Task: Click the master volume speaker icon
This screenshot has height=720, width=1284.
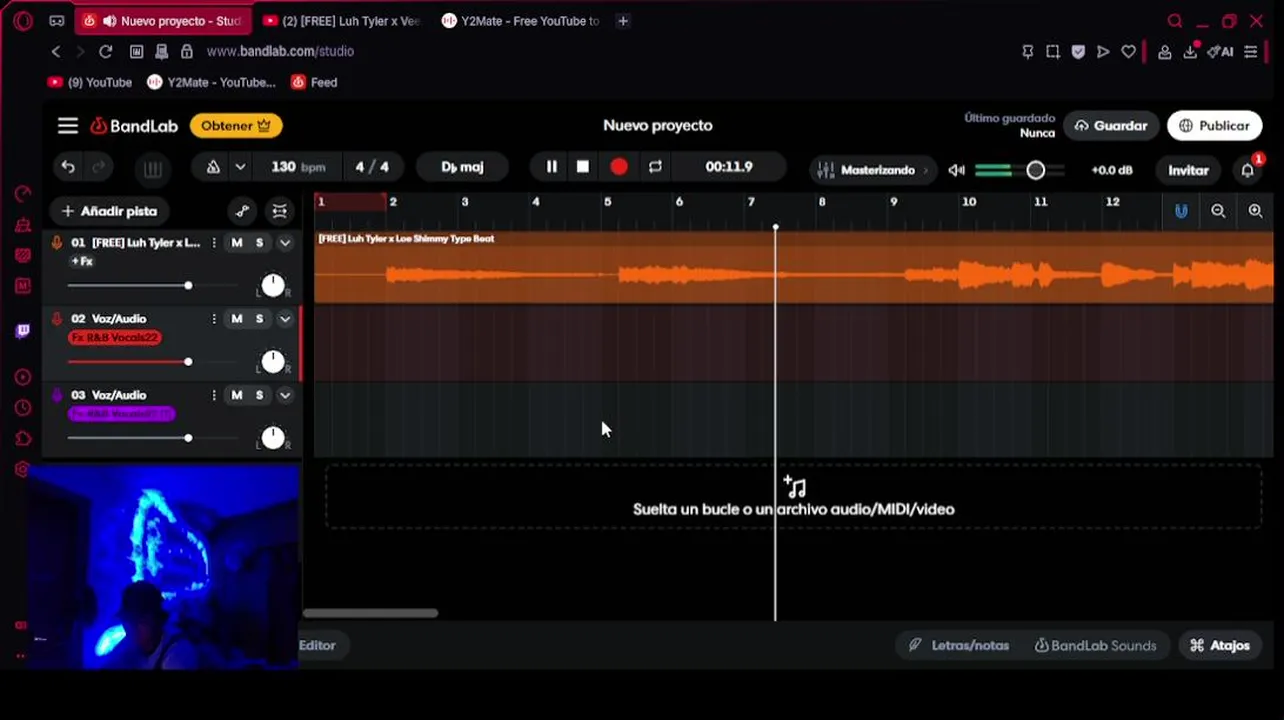Action: point(957,170)
